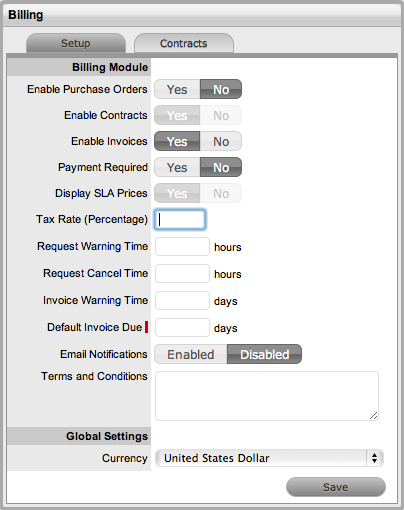Turn Payment Required to No
Screen dimensions: 404x510
[x=221, y=167]
